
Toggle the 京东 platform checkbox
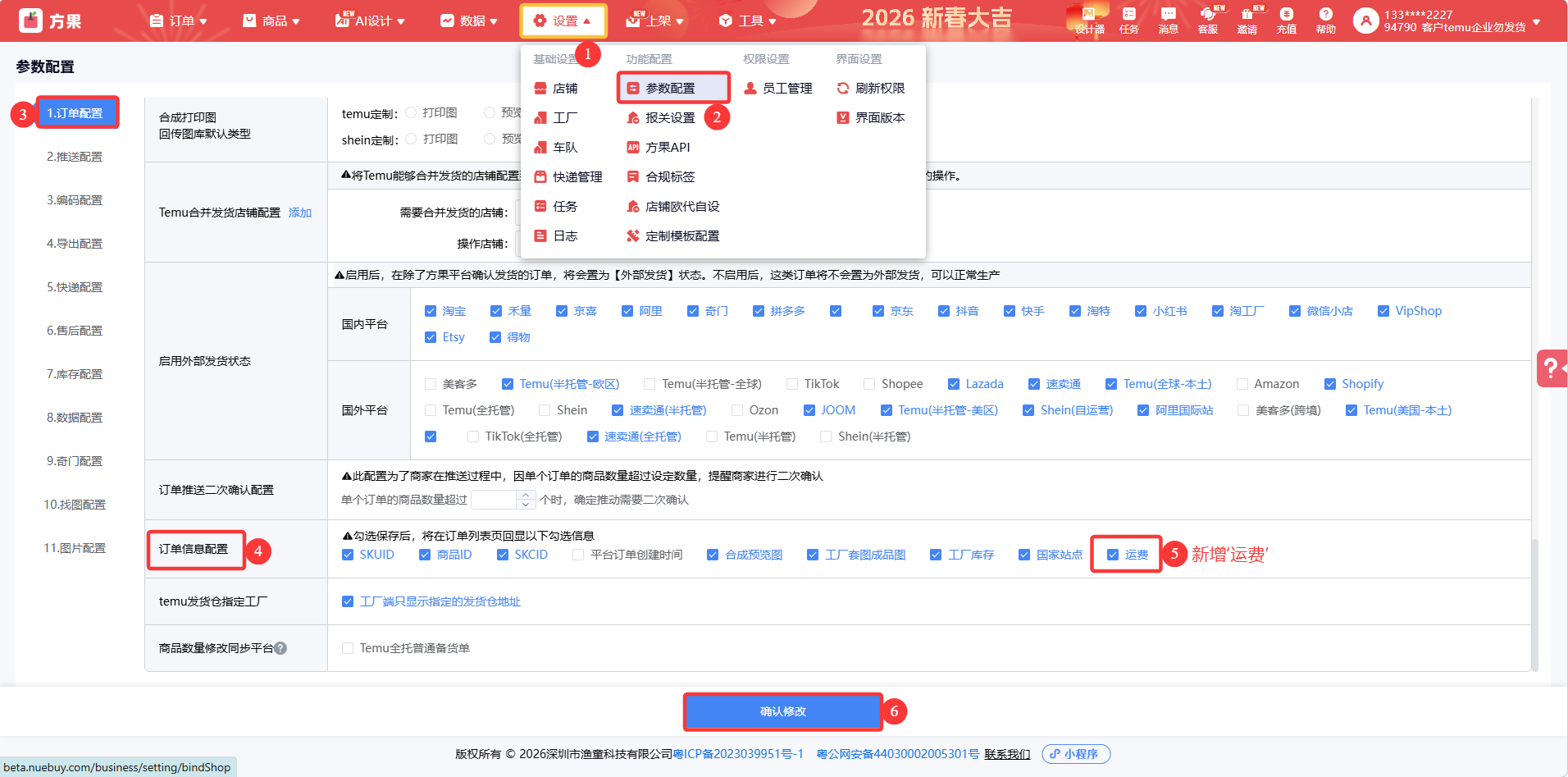878,311
